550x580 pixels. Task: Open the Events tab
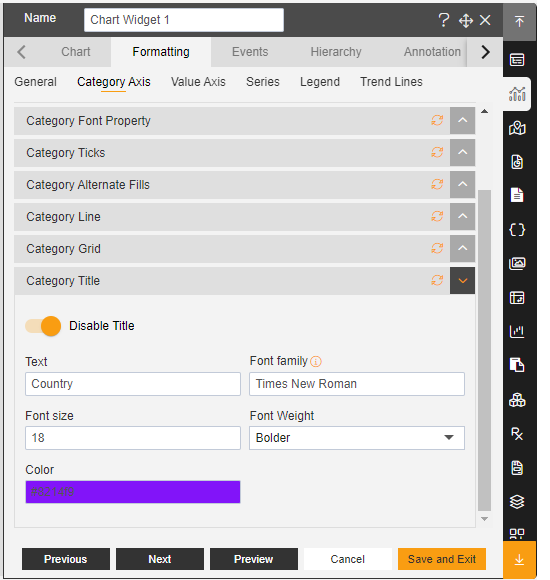(250, 52)
